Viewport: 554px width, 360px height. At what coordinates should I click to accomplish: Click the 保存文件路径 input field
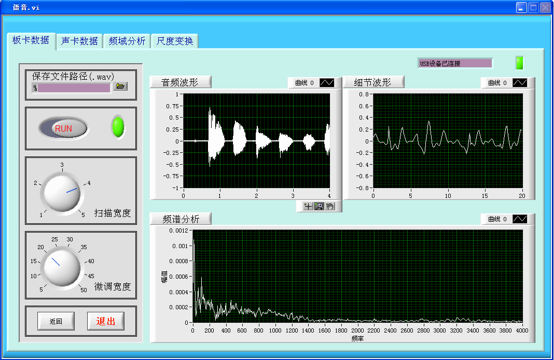point(71,88)
